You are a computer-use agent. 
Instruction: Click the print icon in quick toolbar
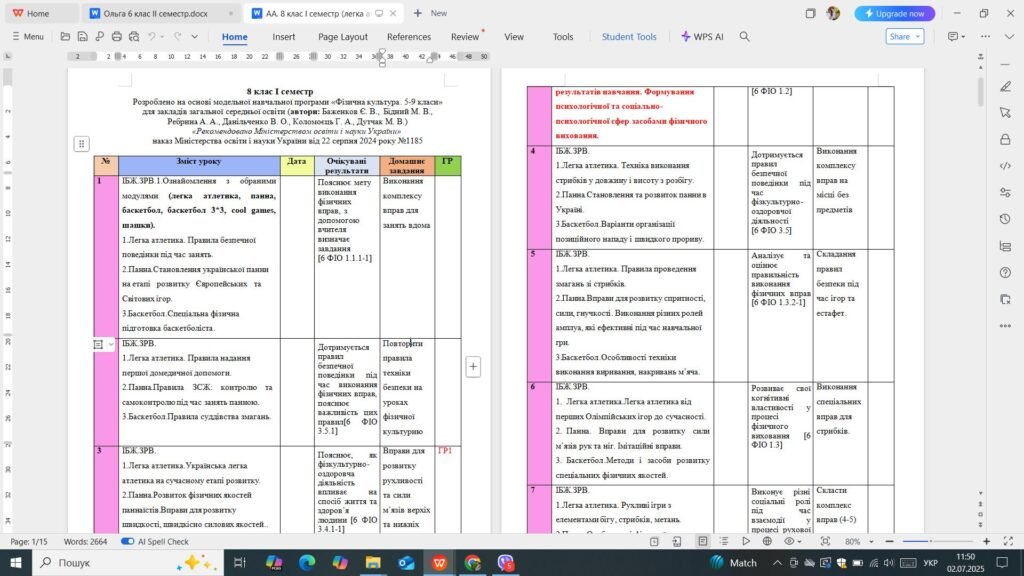click(117, 36)
